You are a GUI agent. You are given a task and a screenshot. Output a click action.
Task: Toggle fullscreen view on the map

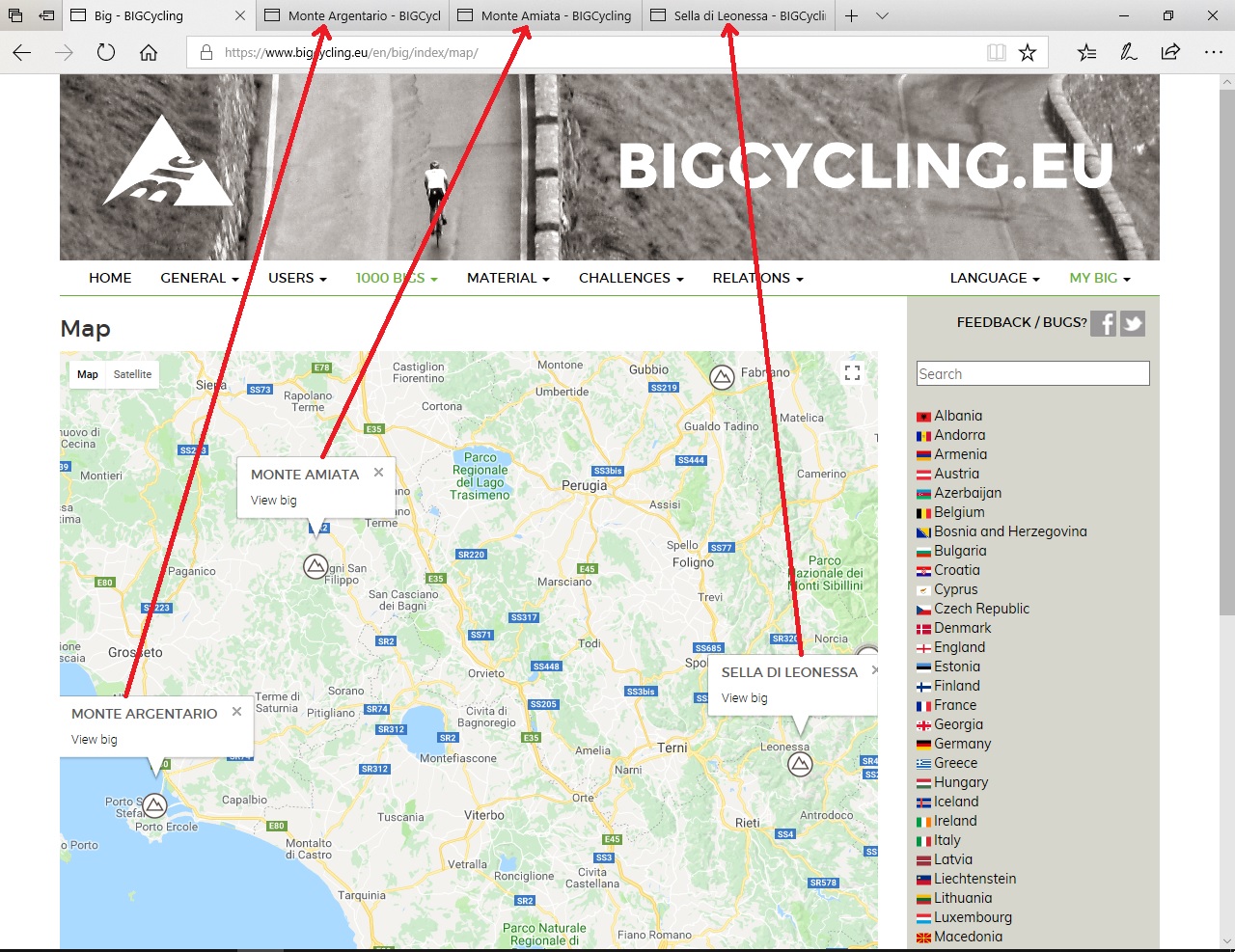(x=852, y=373)
